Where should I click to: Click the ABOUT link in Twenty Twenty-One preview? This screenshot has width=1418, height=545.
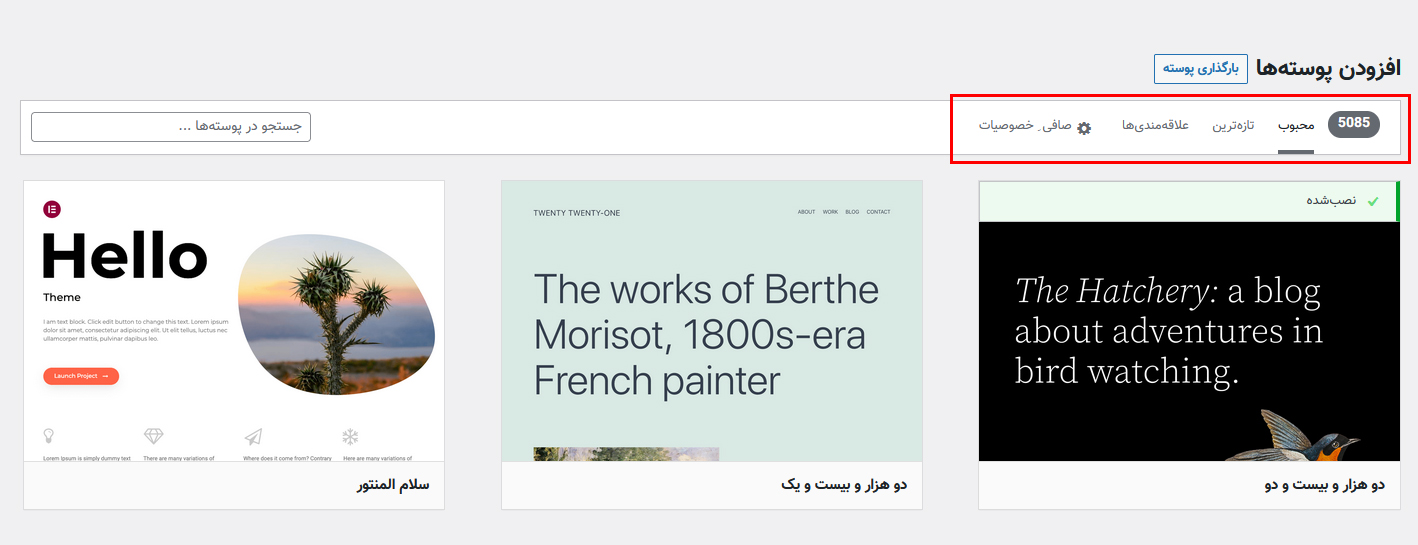[806, 212]
